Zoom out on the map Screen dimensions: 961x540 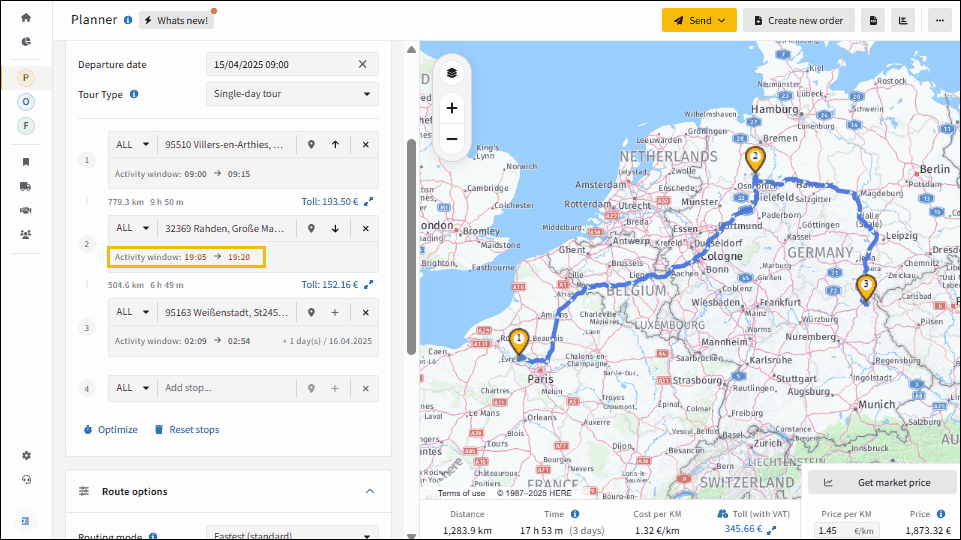coord(452,139)
